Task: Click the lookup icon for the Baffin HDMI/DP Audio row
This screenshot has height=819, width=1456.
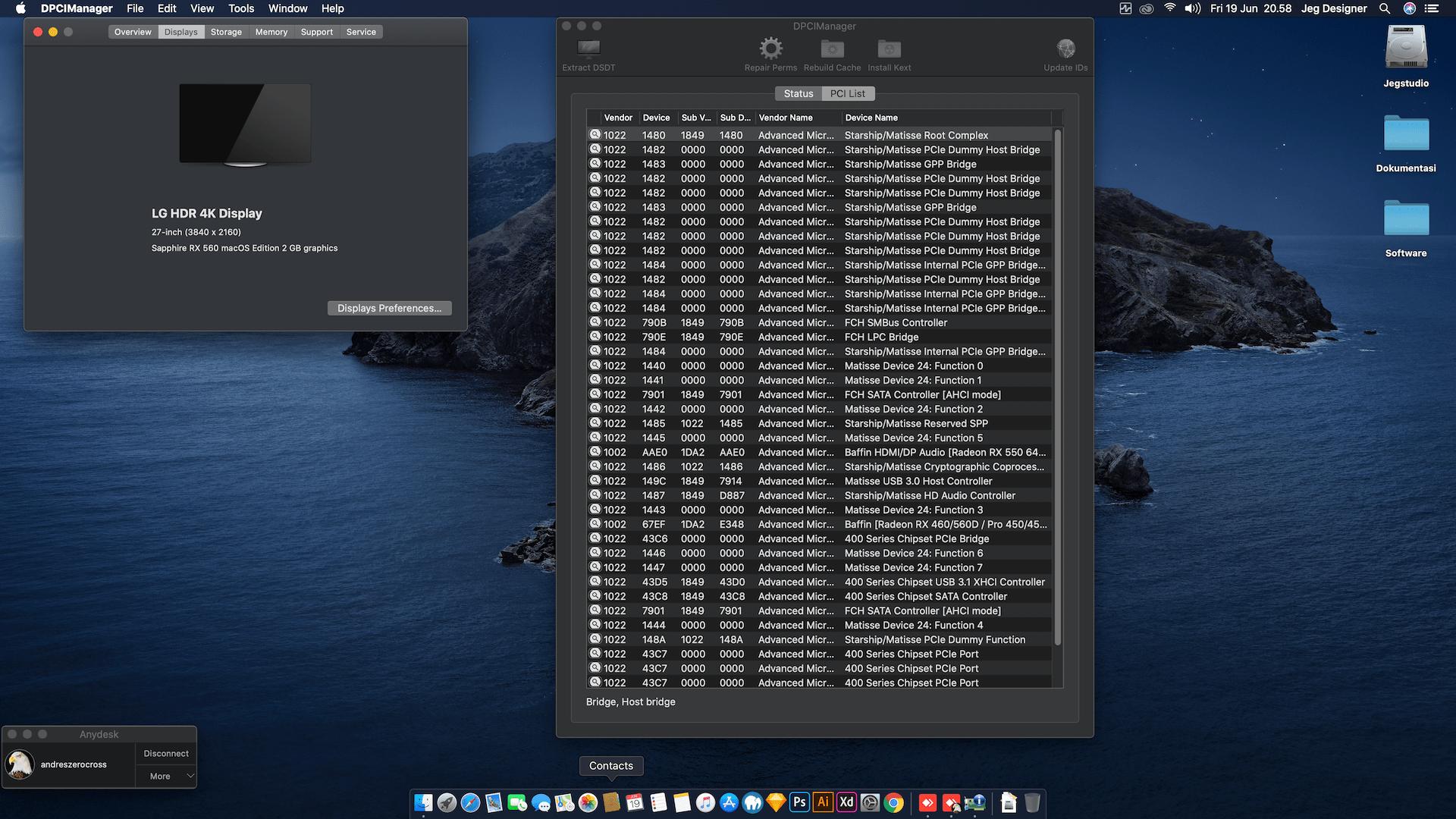Action: point(595,452)
